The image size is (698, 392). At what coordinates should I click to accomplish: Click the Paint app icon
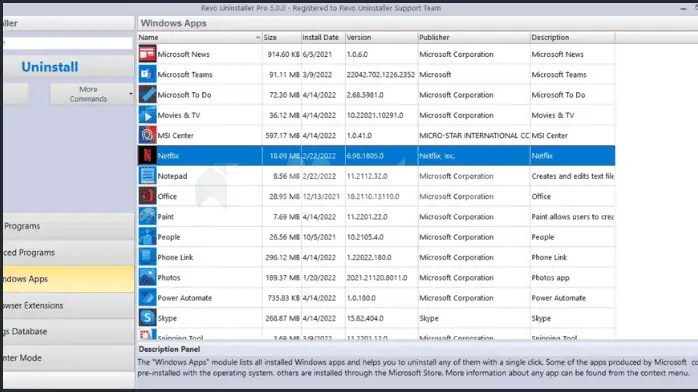[147, 217]
